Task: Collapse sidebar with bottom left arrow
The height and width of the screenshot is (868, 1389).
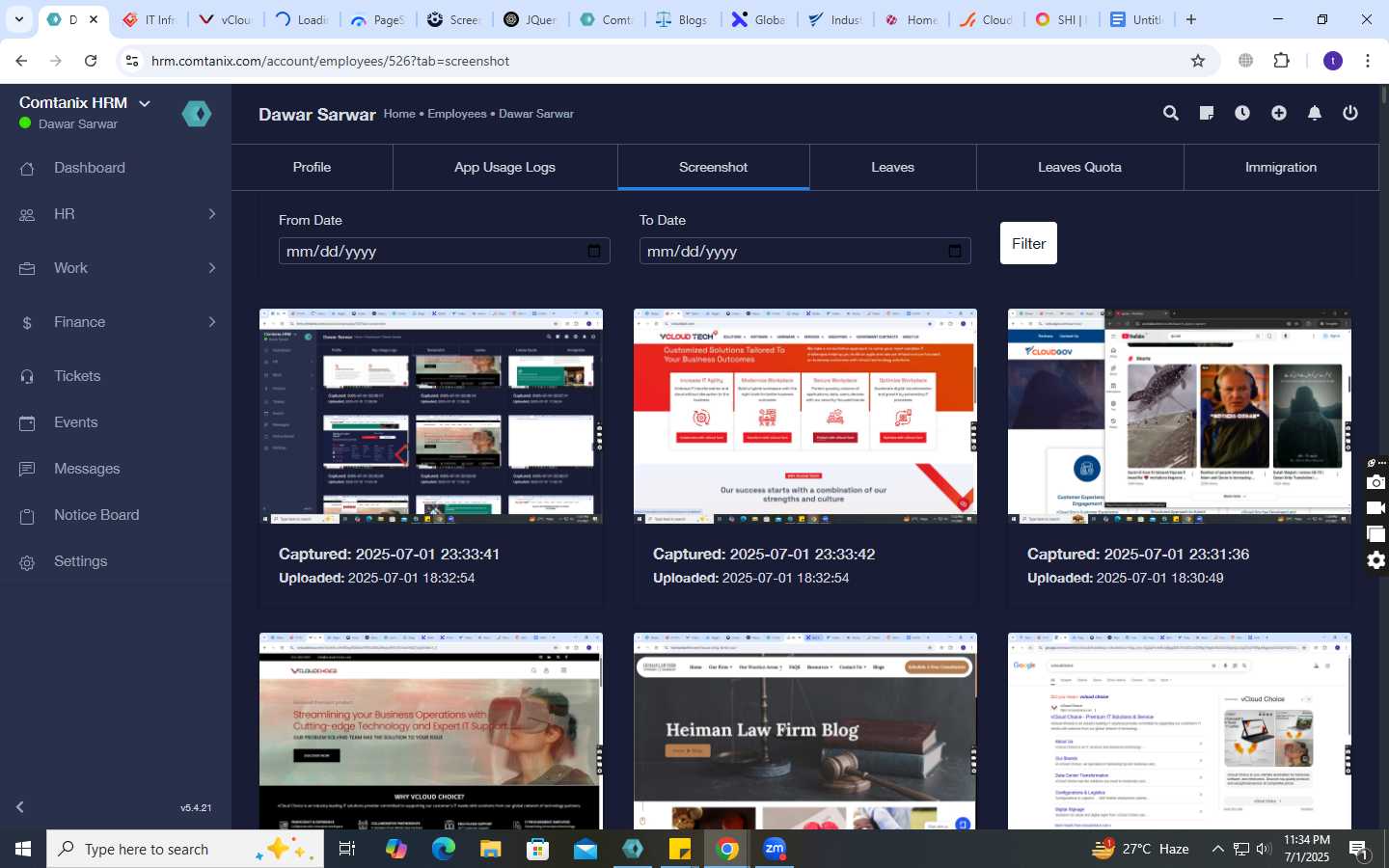Action: click(x=19, y=807)
